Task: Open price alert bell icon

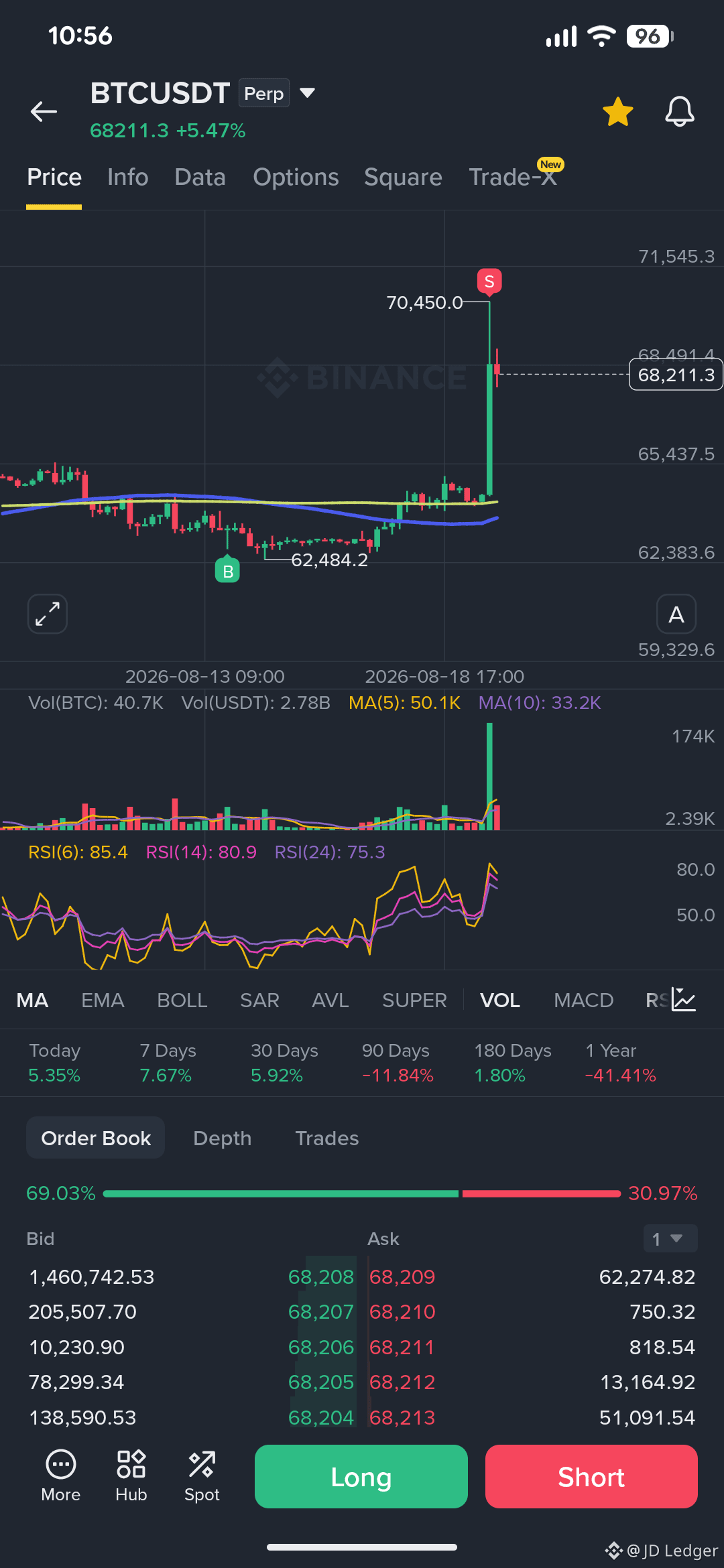Action: coord(679,111)
